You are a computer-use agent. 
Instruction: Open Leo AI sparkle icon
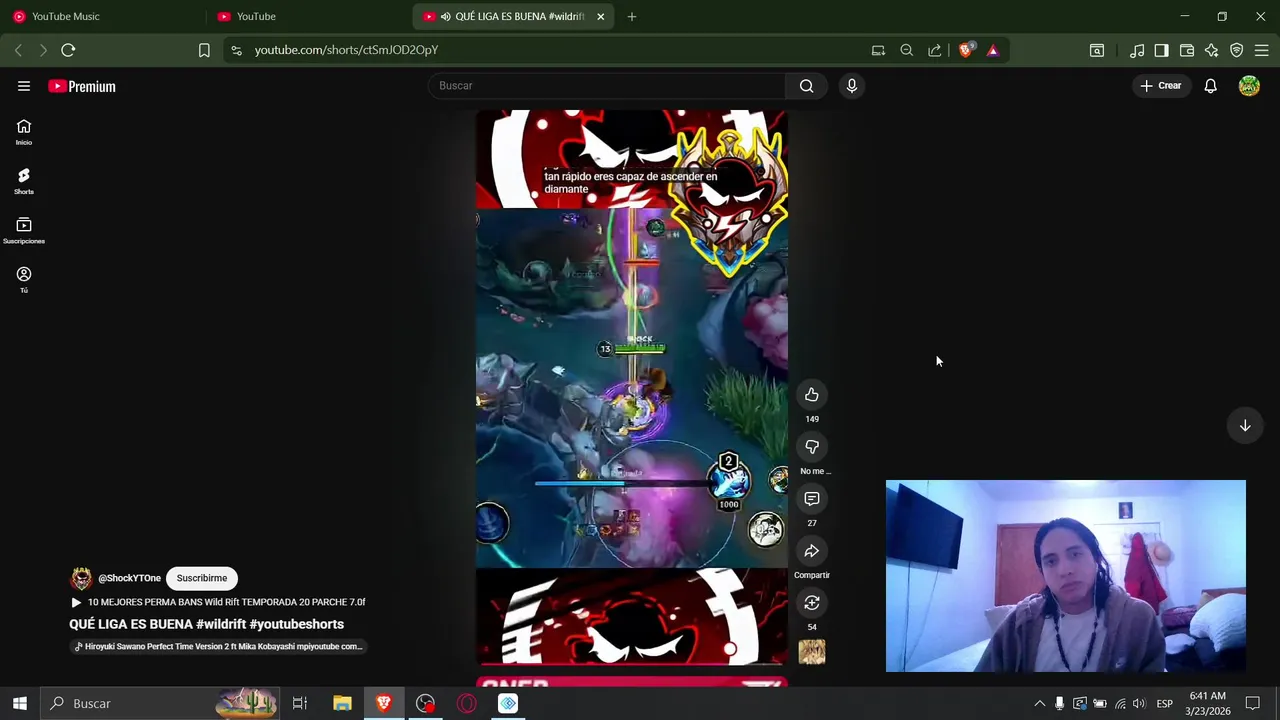tap(1212, 50)
